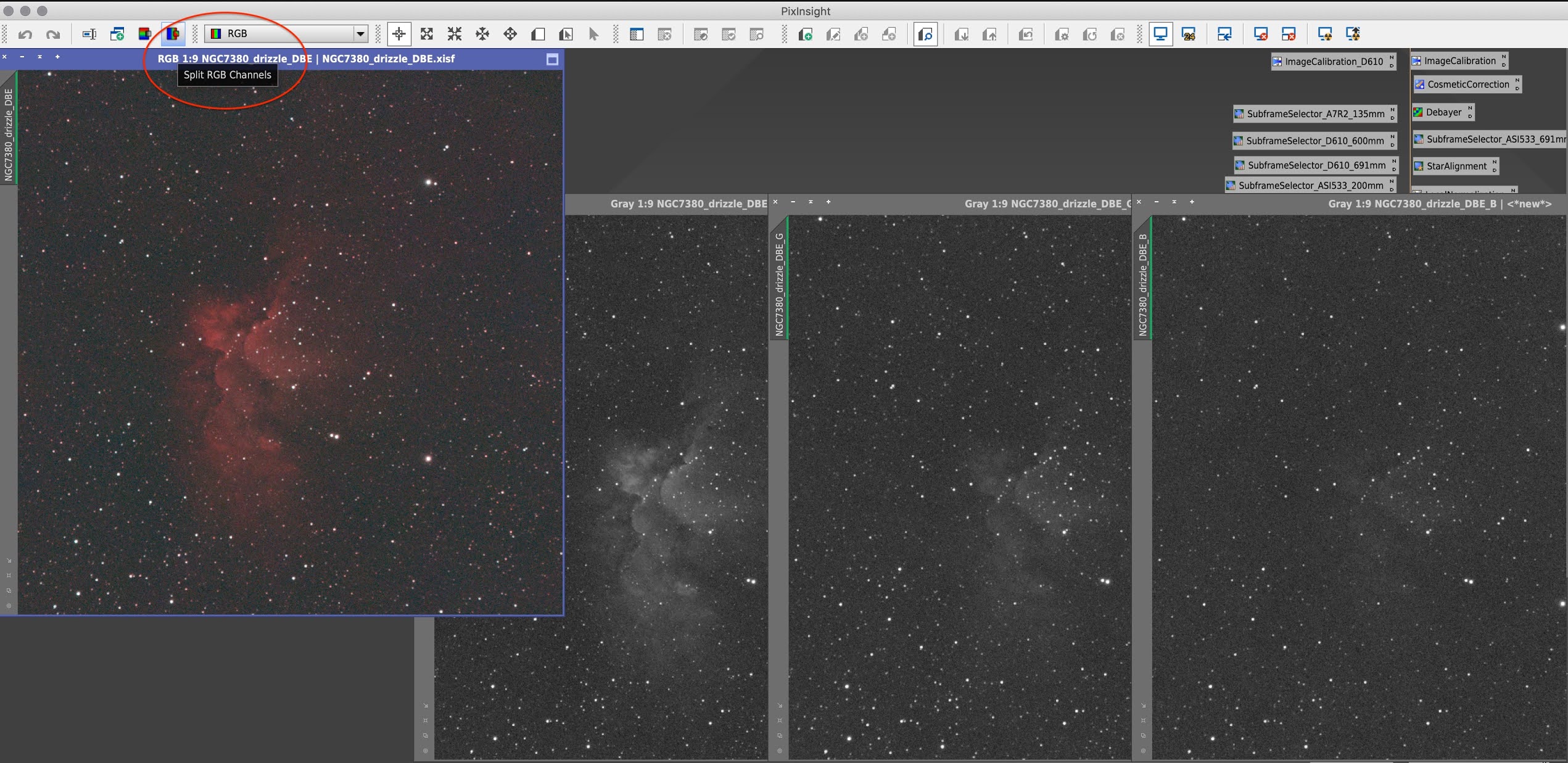
Task: Click the Split RGB Channels icon
Action: point(173,34)
